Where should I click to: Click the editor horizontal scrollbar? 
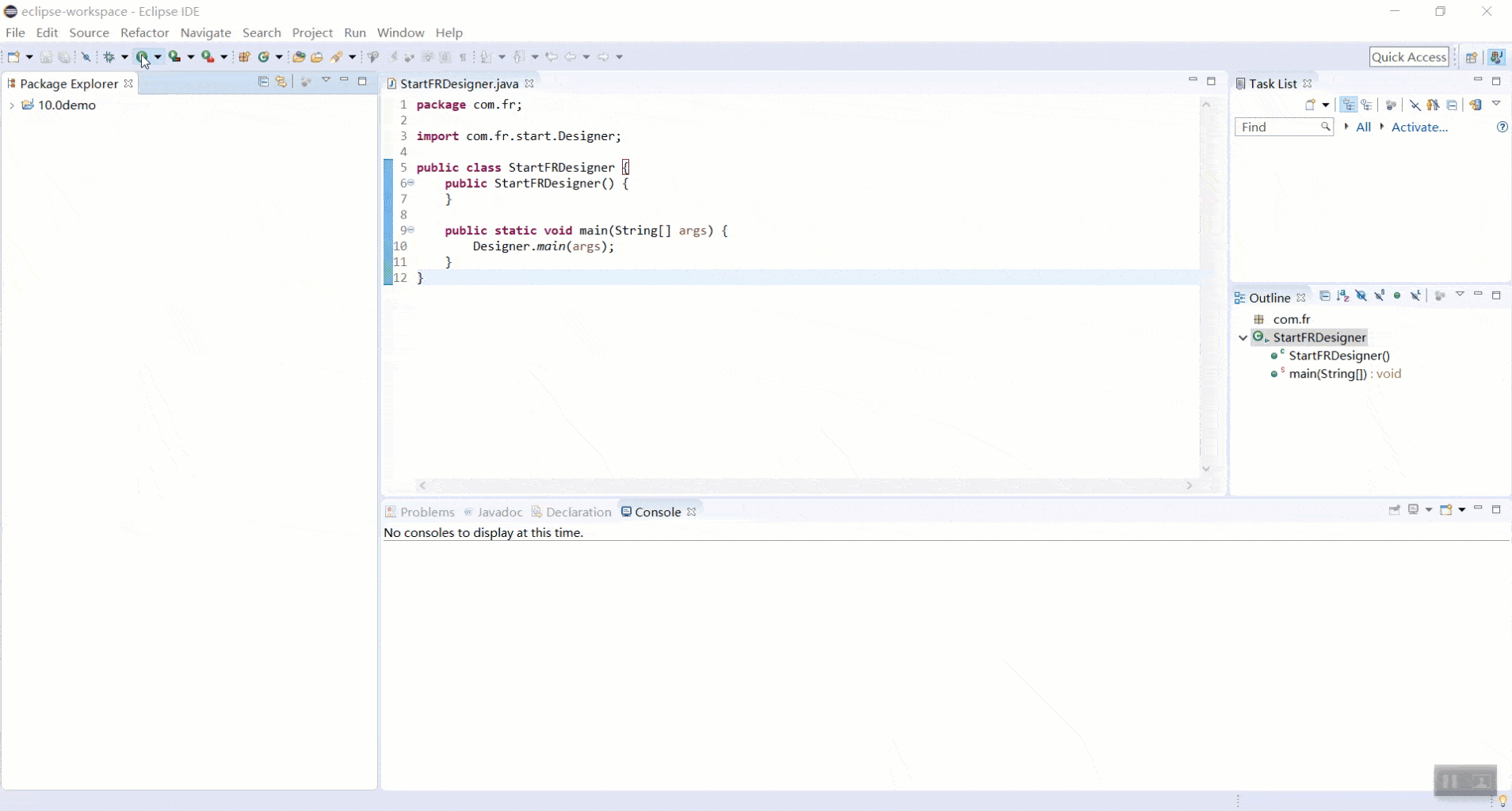tap(804, 485)
